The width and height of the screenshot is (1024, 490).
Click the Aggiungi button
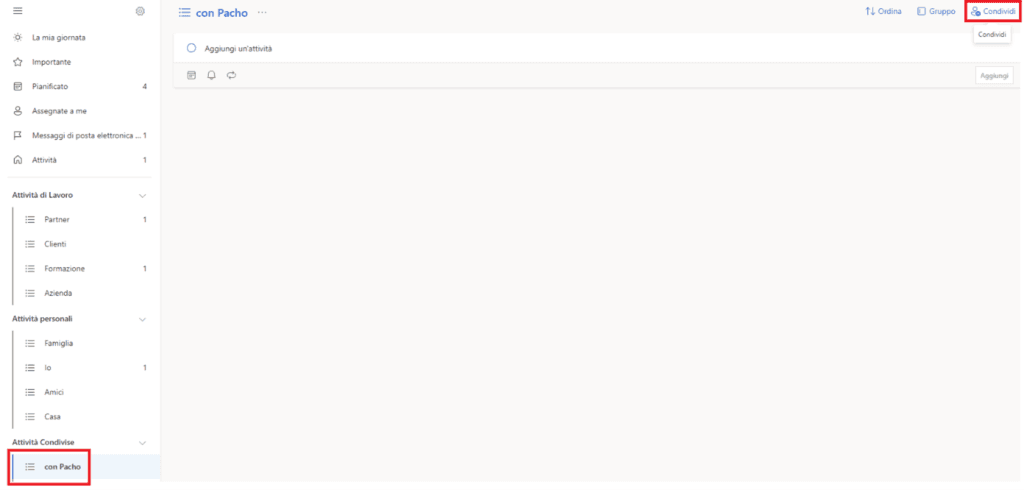point(995,75)
